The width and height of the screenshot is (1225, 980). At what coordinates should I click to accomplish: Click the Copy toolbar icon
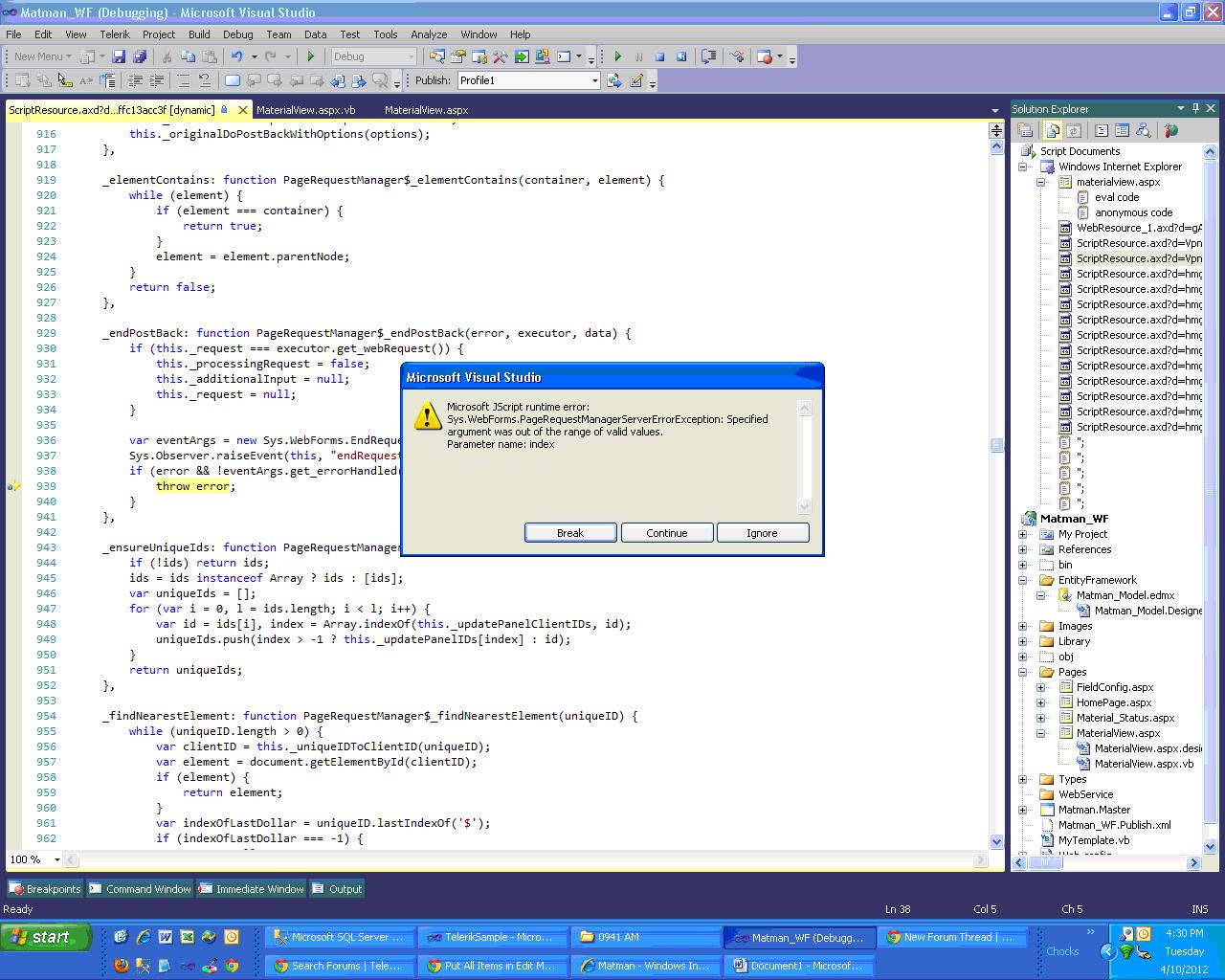pos(188,57)
